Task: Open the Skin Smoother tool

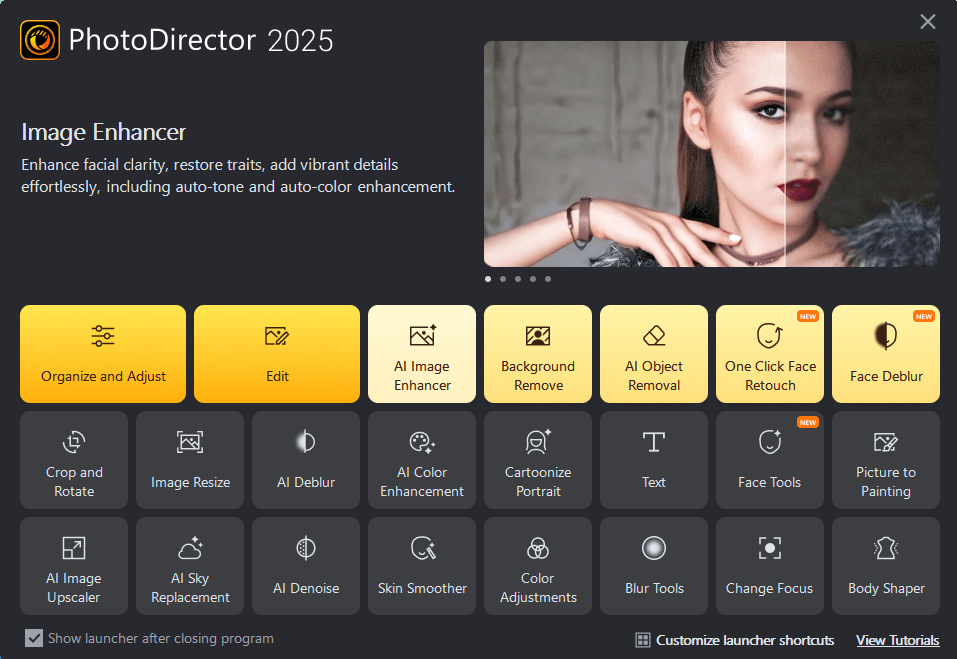Action: [421, 566]
